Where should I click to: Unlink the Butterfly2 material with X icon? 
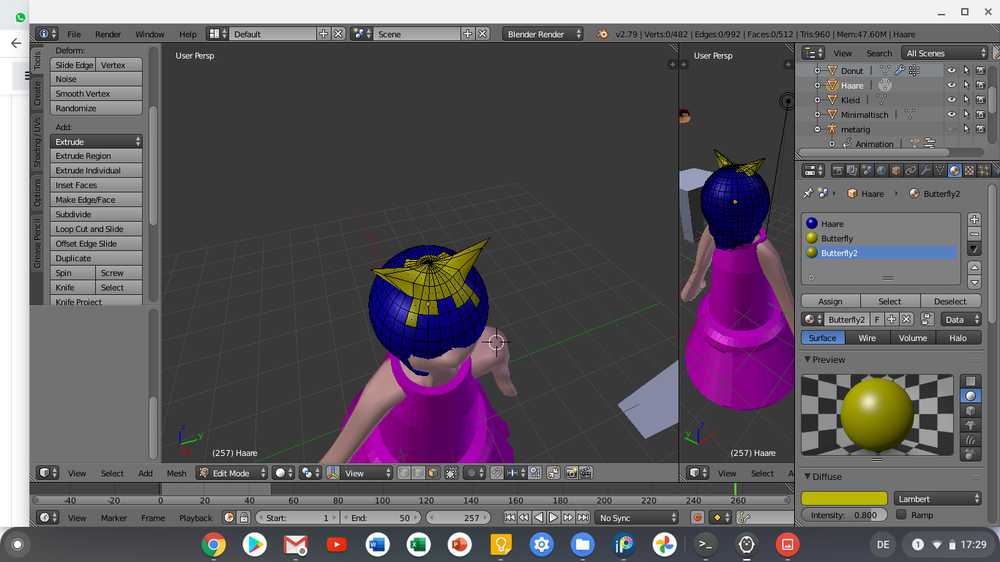(906, 319)
